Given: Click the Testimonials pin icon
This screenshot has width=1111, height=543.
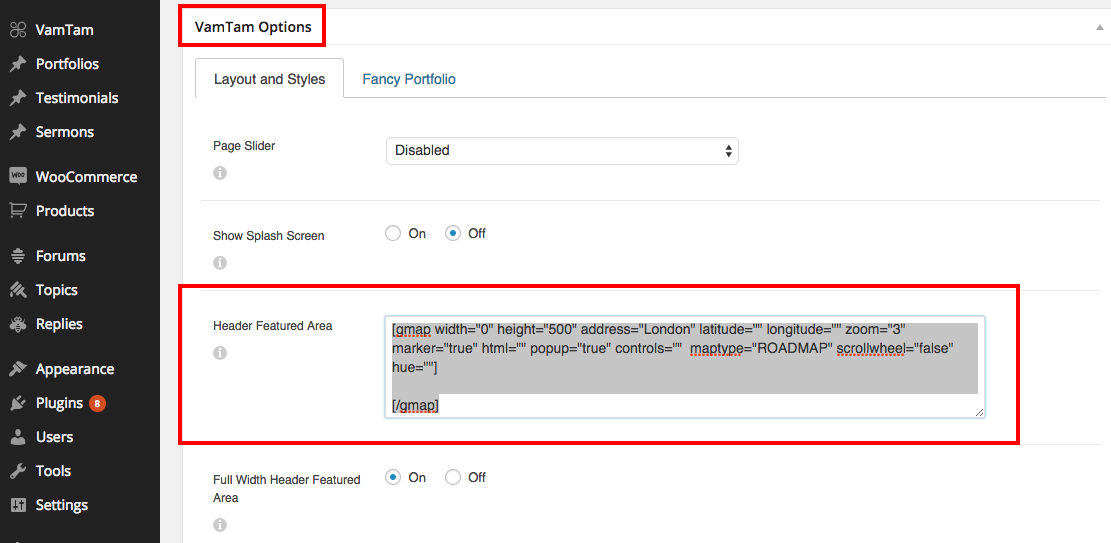Looking at the screenshot, I should (x=18, y=98).
